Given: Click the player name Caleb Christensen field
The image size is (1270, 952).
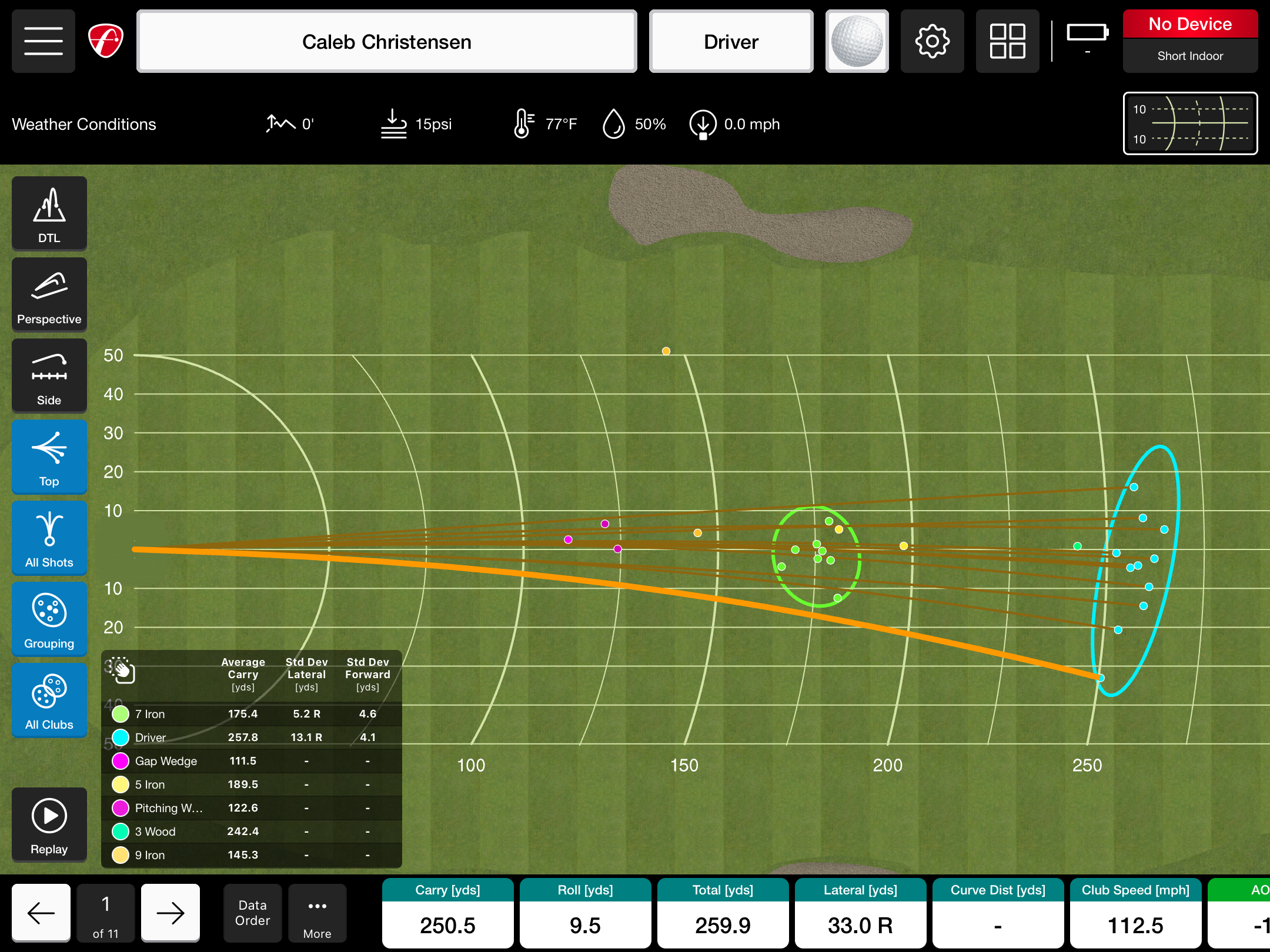Looking at the screenshot, I should pos(386,41).
